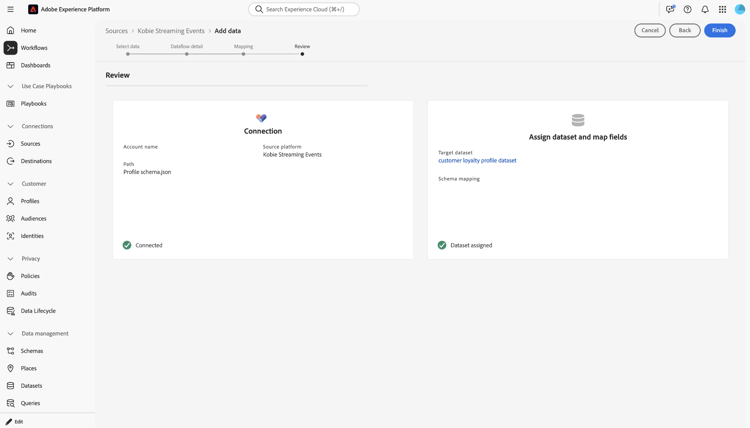Open the Audiences sidebar icon

[x=10, y=219]
